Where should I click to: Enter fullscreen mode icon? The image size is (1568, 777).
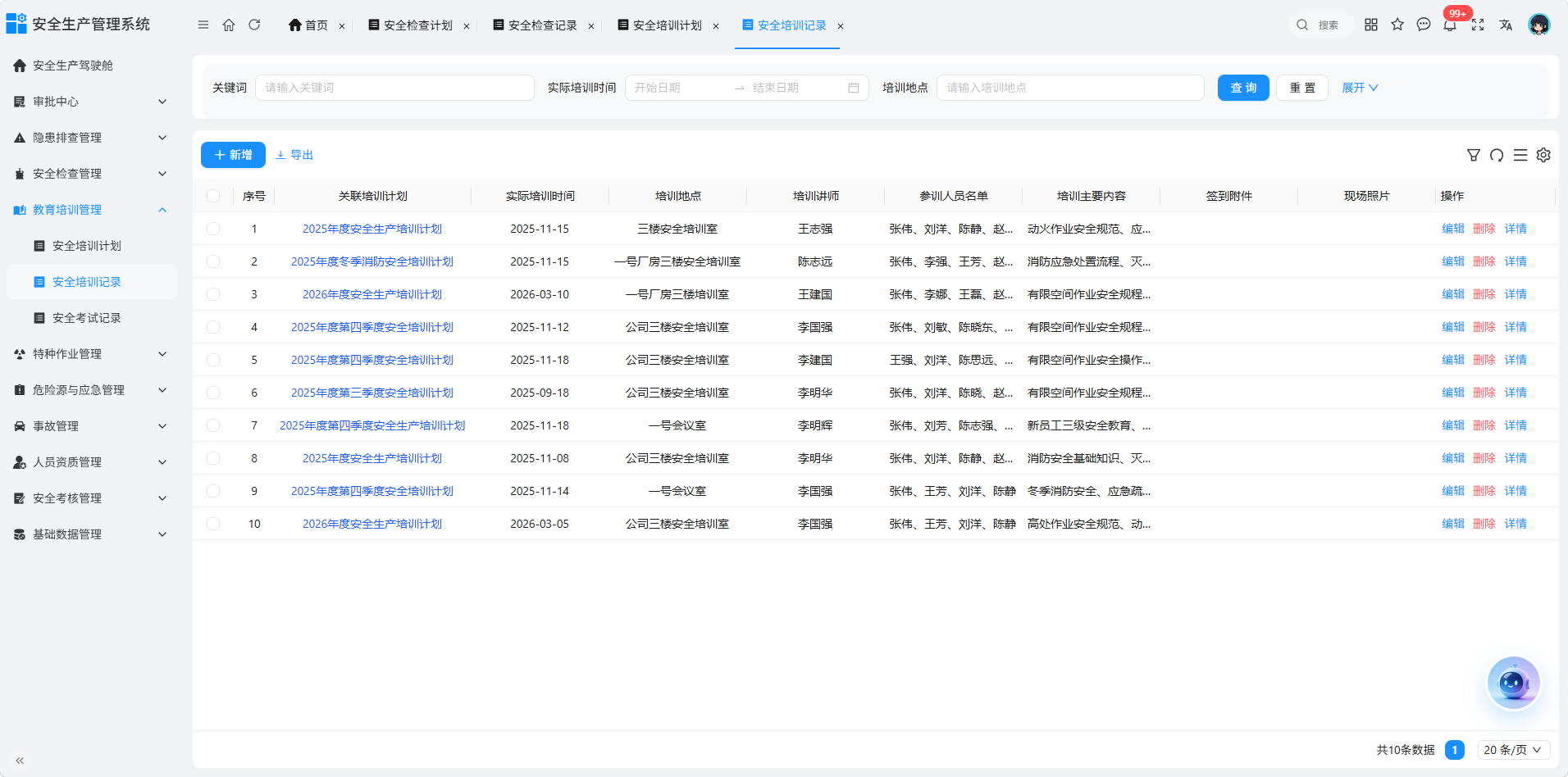(1478, 25)
